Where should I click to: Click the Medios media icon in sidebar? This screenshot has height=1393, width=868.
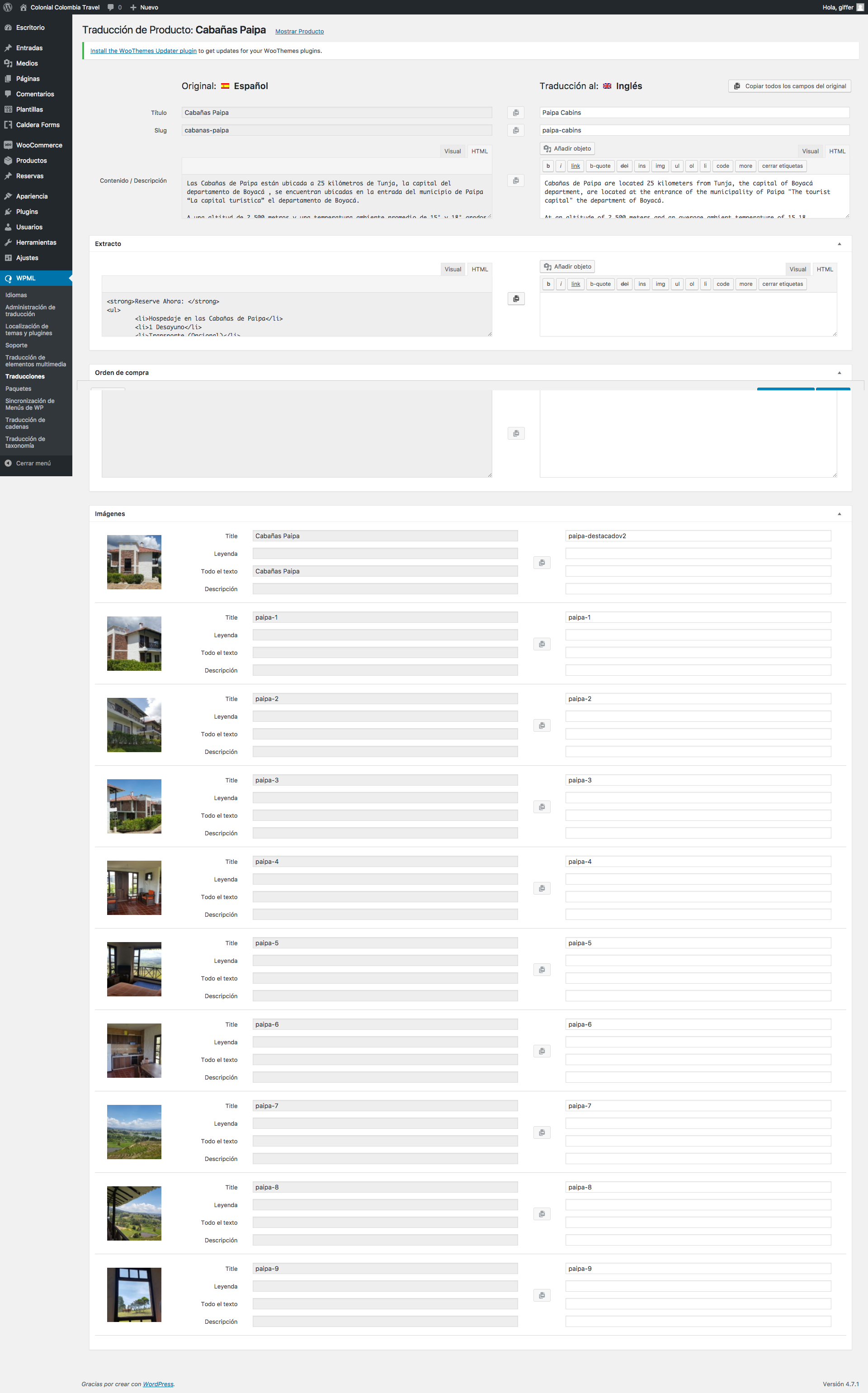pyautogui.click(x=8, y=63)
